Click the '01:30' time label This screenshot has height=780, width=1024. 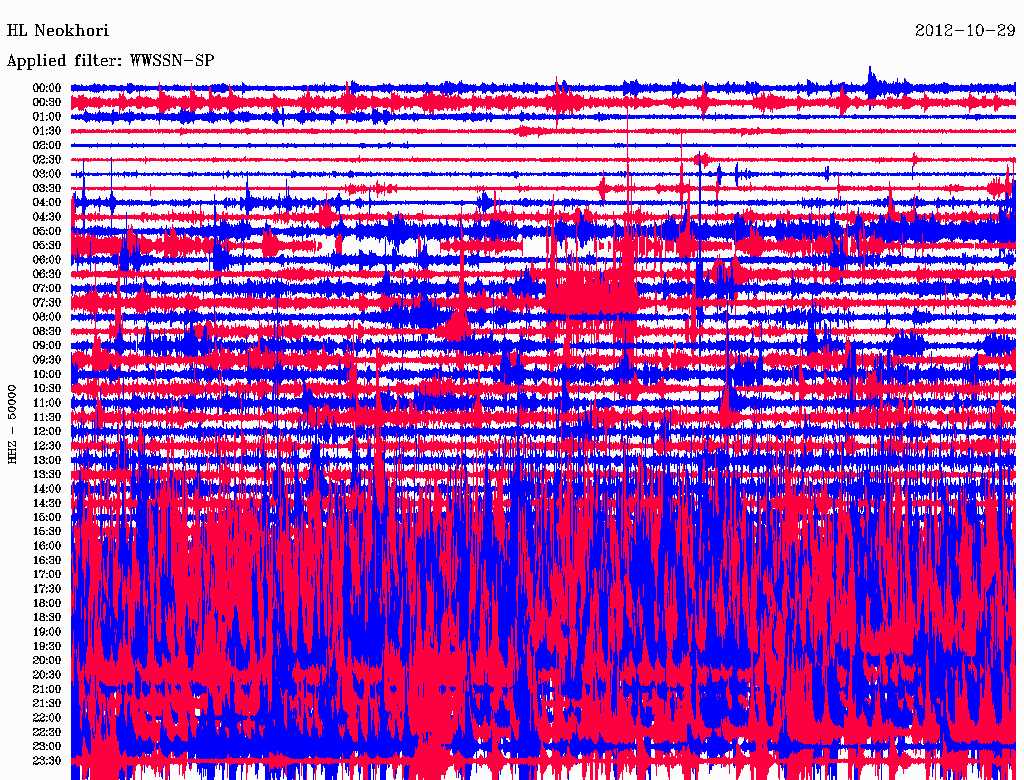coord(47,131)
